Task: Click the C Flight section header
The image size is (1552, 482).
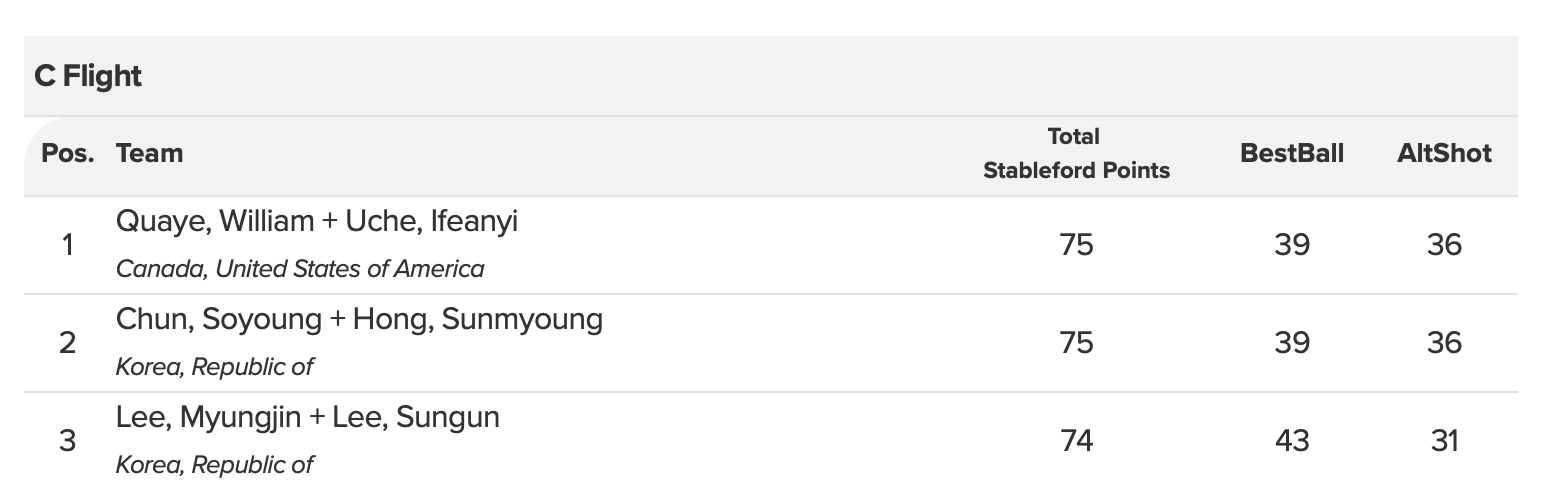Action: [x=88, y=76]
